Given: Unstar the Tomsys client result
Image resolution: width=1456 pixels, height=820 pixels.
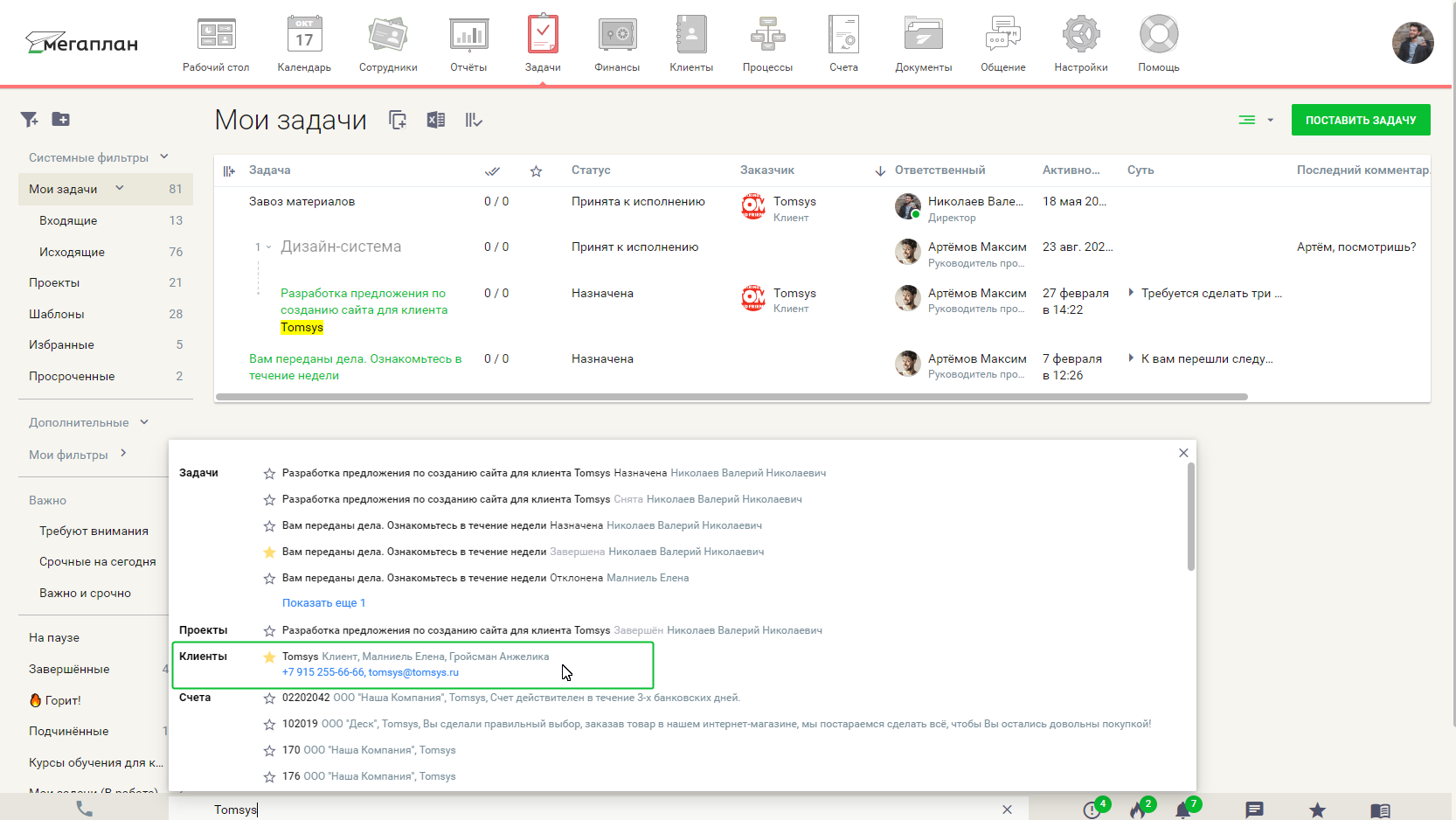Looking at the screenshot, I should [269, 657].
